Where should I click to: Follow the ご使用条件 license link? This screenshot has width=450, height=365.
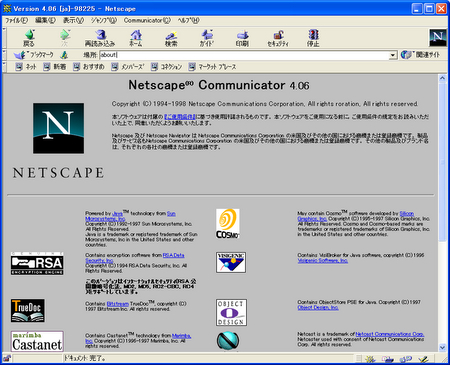[180, 117]
